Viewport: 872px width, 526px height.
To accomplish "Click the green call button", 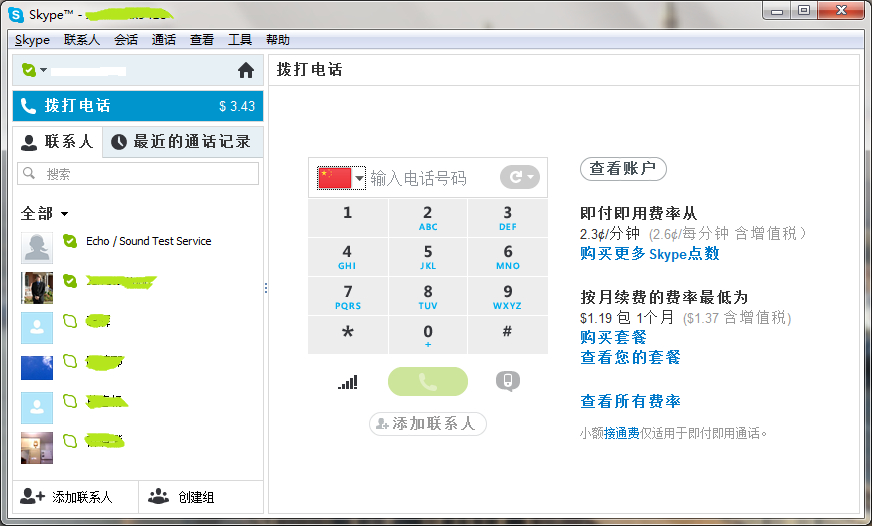I will tap(428, 381).
